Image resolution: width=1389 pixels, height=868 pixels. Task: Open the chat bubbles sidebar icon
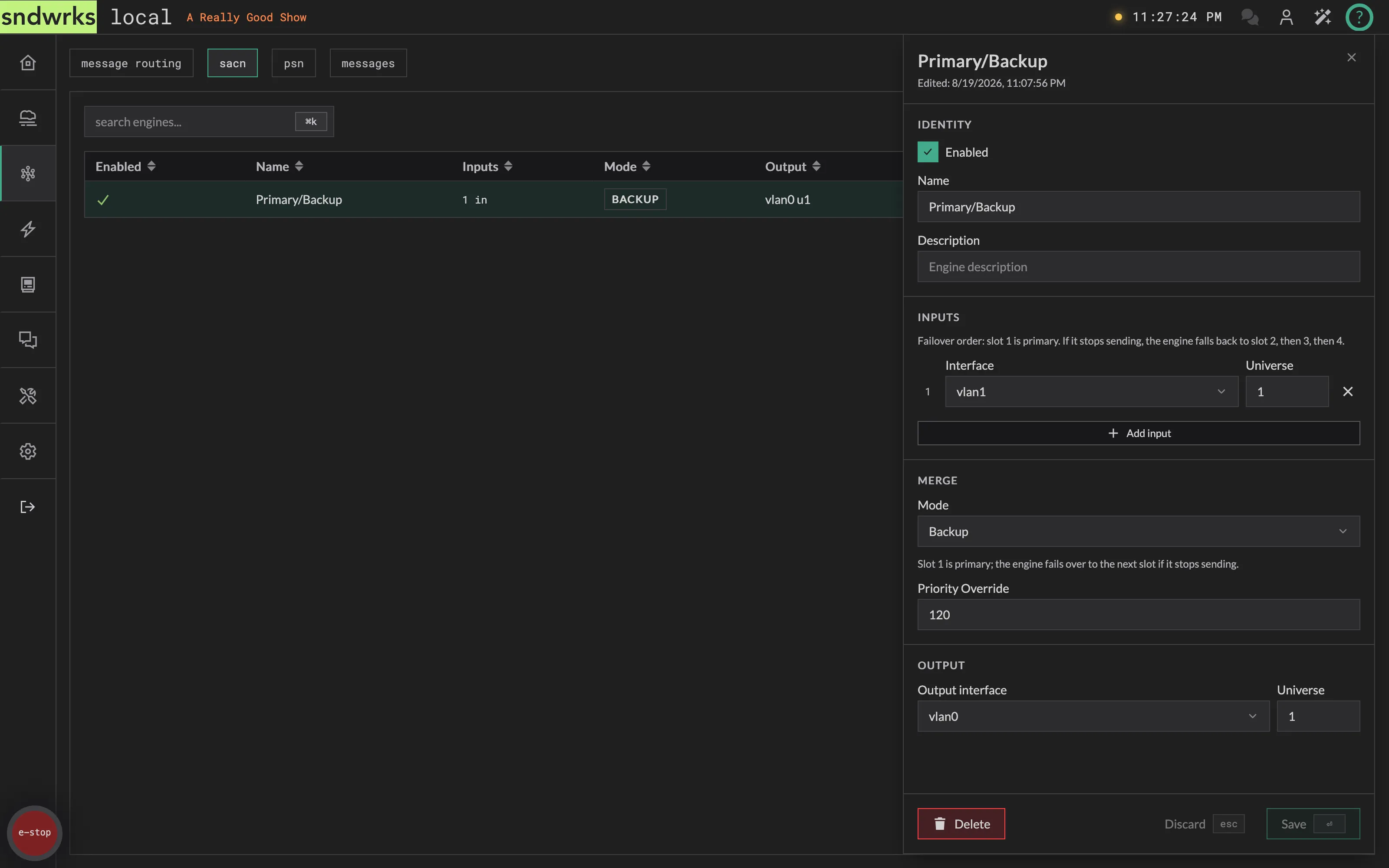tap(27, 340)
